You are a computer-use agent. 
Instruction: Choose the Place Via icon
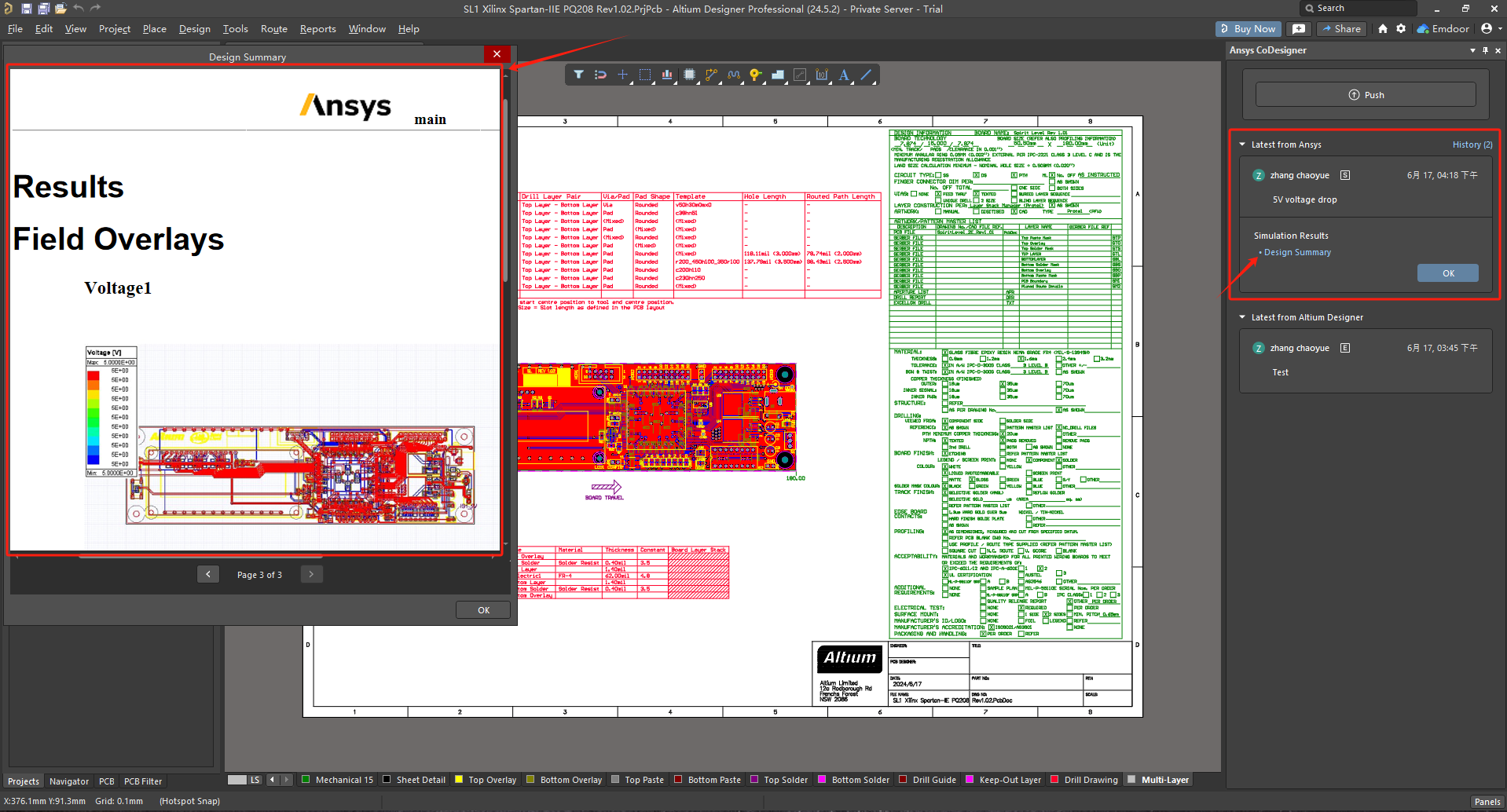point(755,75)
